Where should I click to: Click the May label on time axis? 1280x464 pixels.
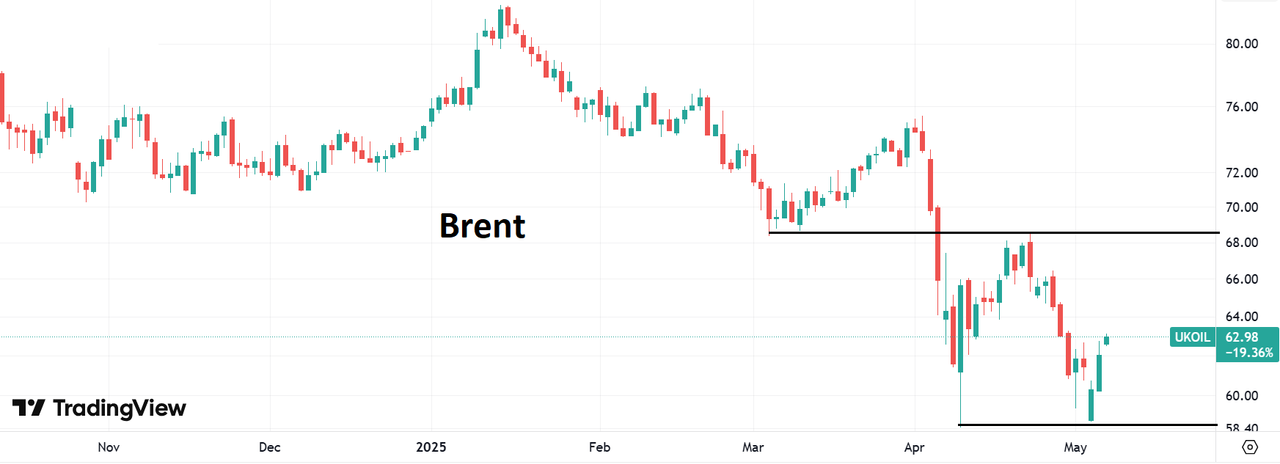point(1075,447)
